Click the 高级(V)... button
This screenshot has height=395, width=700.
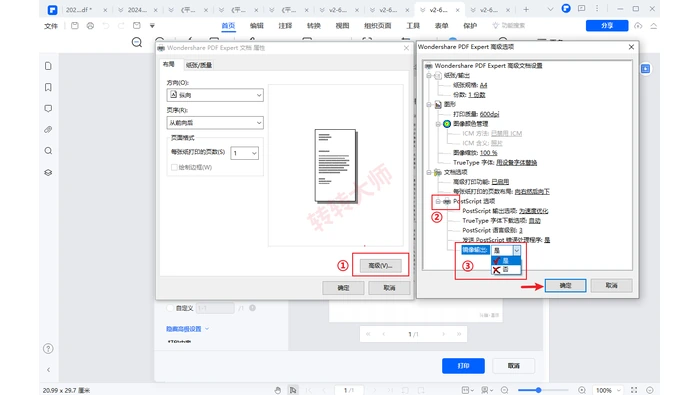380,266
